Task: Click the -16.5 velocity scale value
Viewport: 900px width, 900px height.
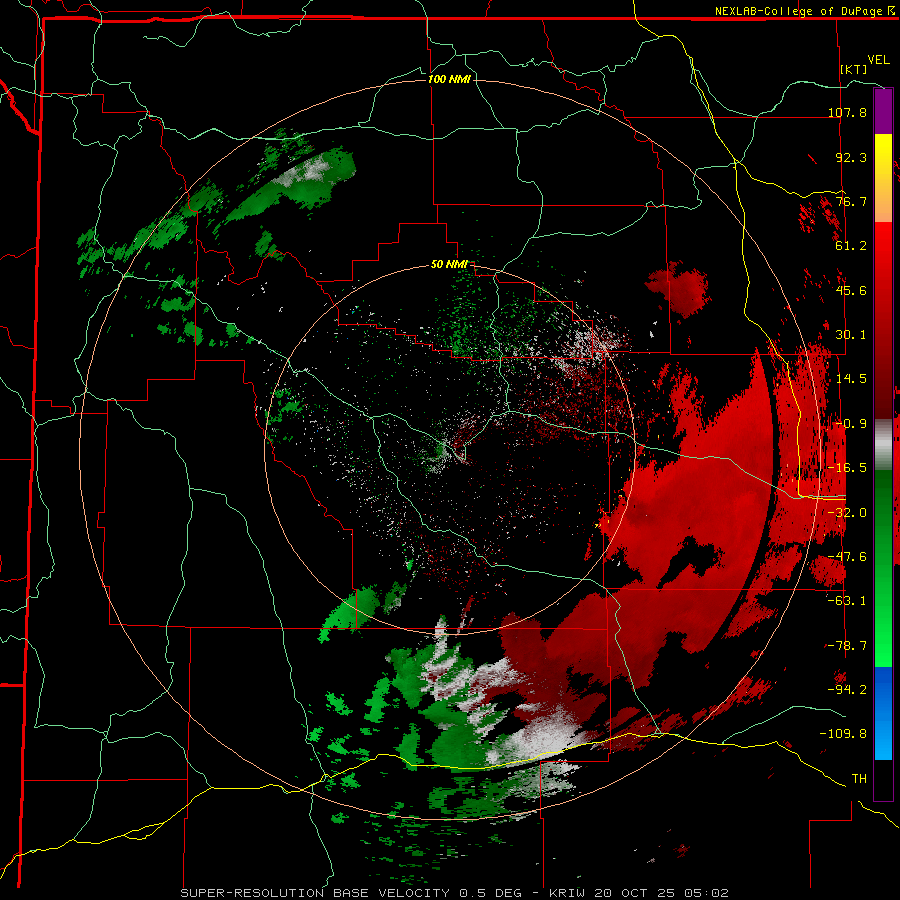Action: 848,468
